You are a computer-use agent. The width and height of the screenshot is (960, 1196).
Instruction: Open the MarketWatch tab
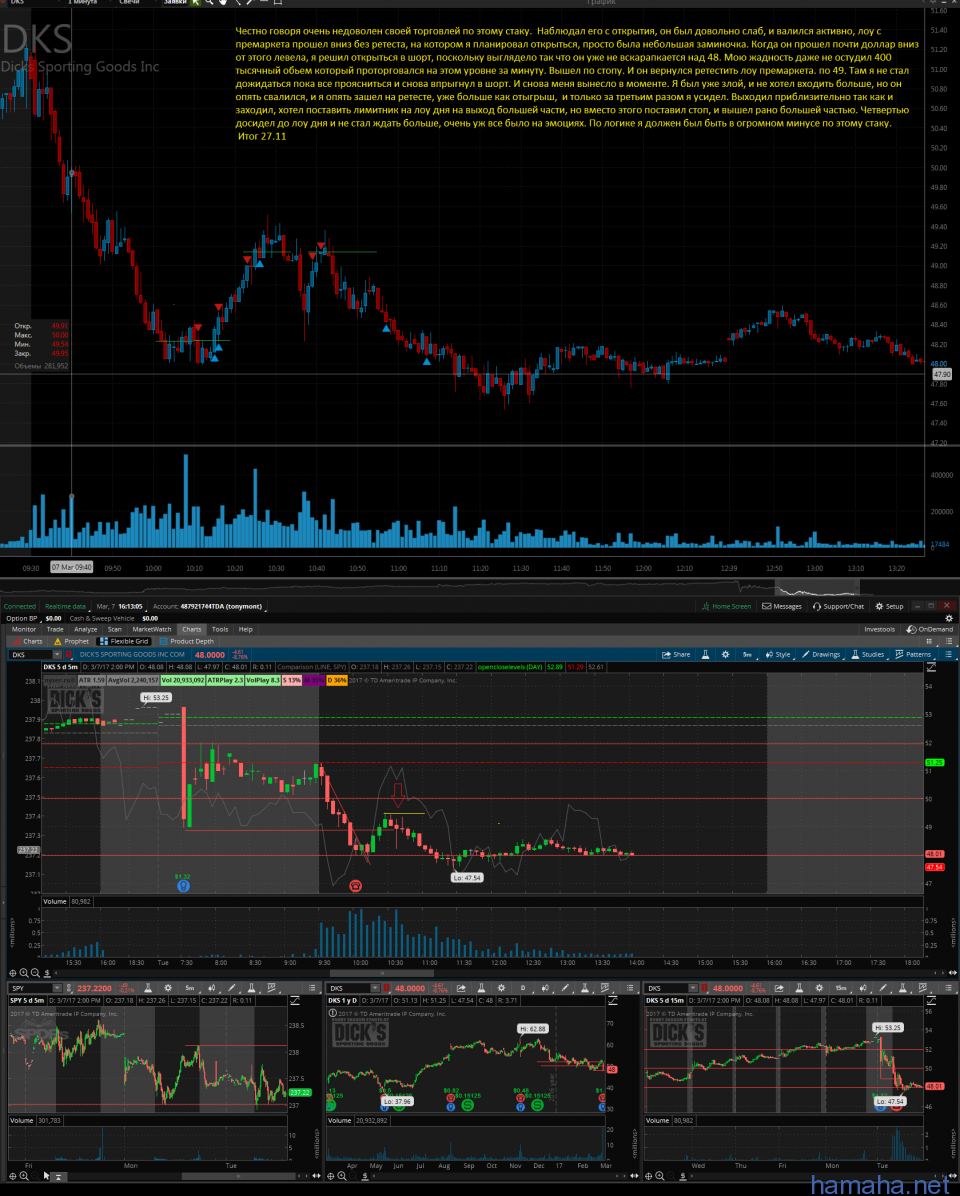coord(152,629)
